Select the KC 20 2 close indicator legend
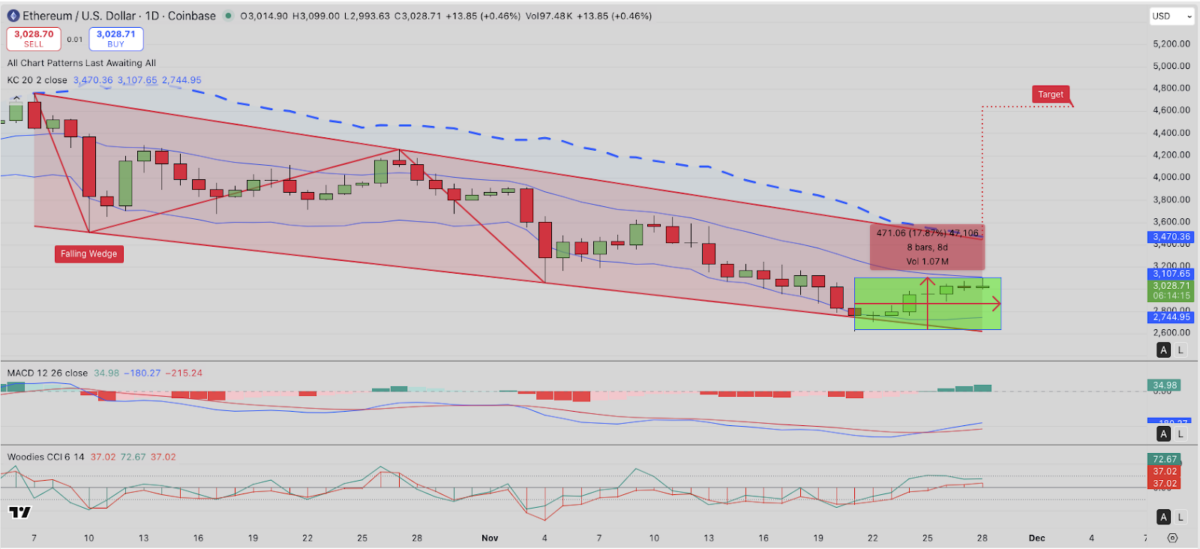The height and width of the screenshot is (549, 1200). [37, 80]
